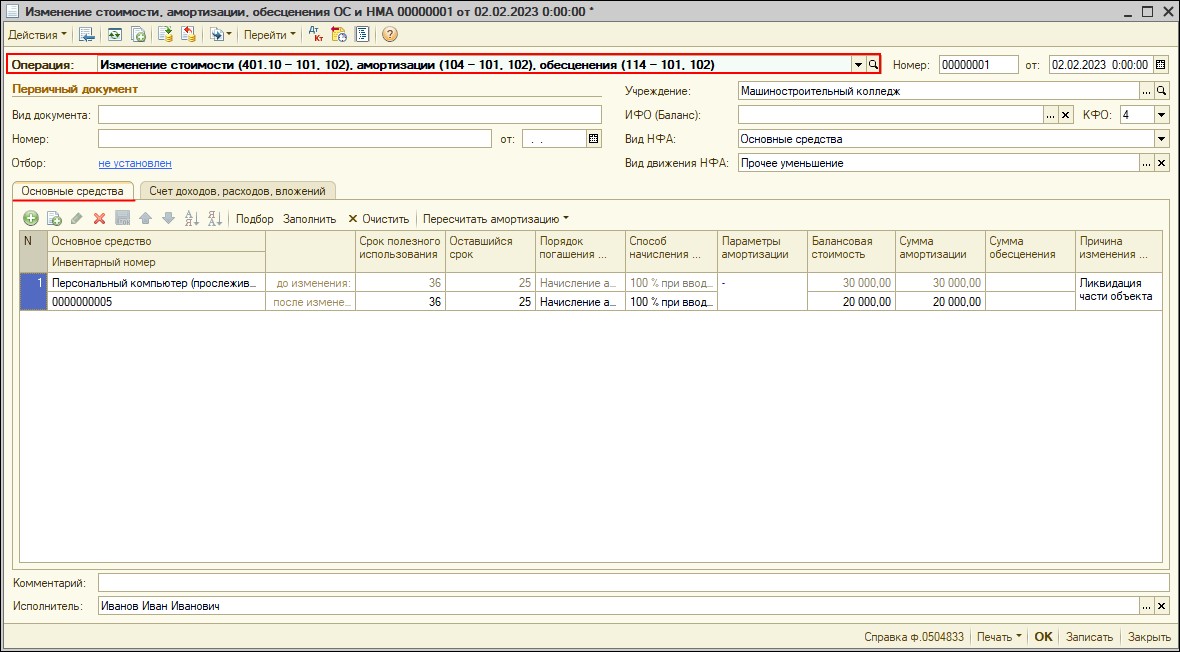Viewport: 1180px width, 652px height.
Task: Expand the КФО dropdown
Action: (x=1160, y=115)
